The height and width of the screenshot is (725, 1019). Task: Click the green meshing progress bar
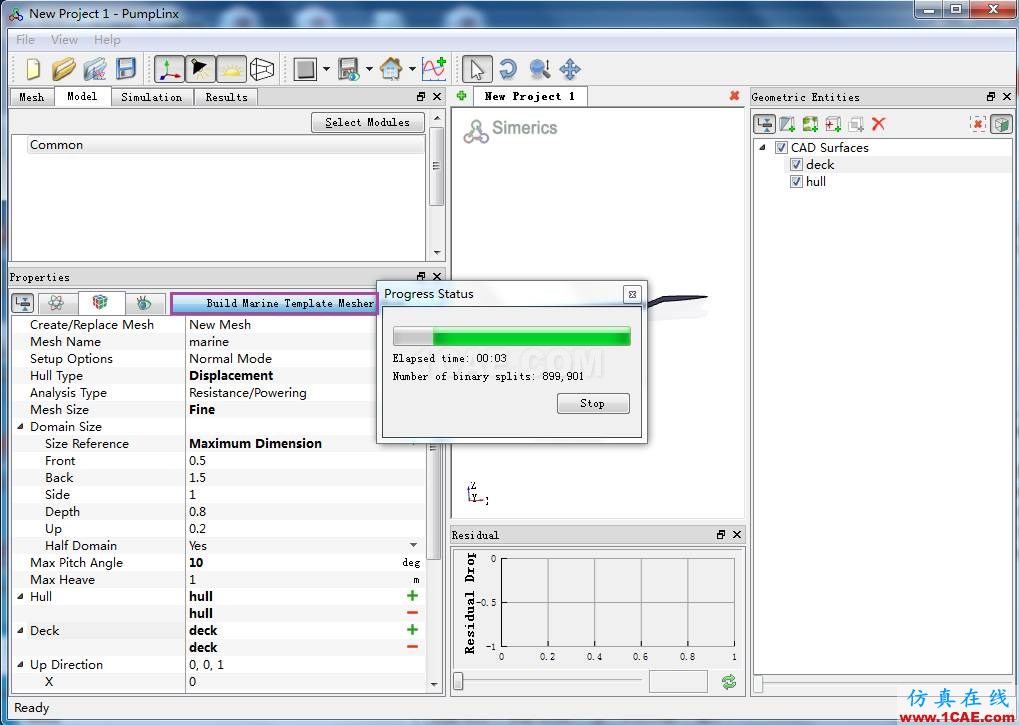tap(511, 337)
